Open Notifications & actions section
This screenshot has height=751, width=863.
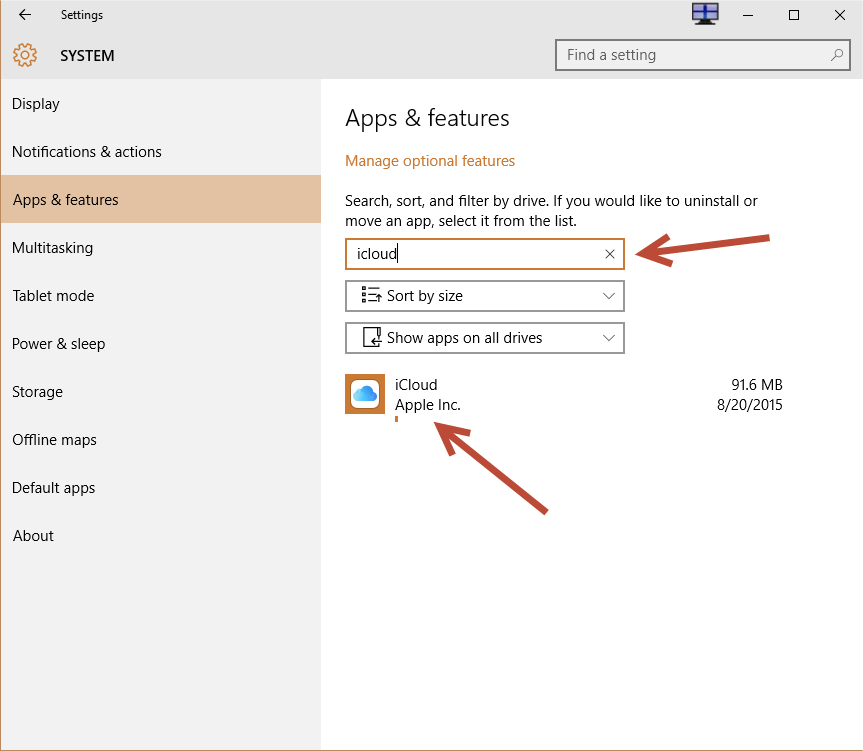(x=87, y=152)
